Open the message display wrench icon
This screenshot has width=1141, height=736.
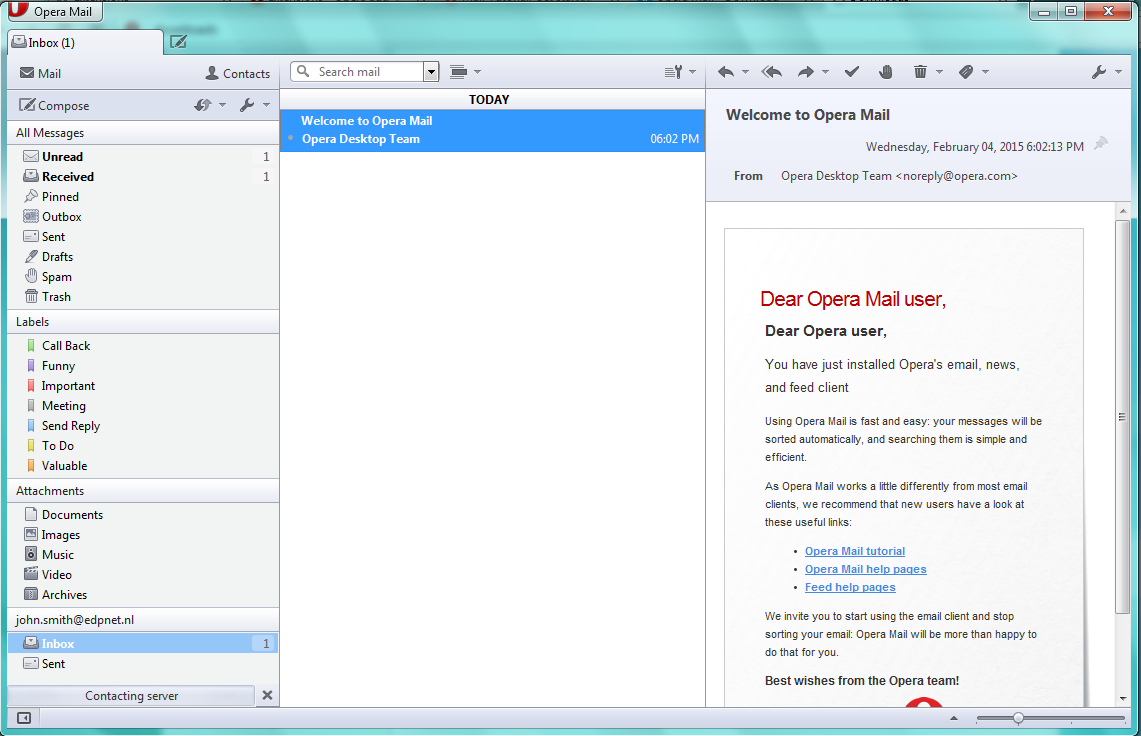[1099, 72]
